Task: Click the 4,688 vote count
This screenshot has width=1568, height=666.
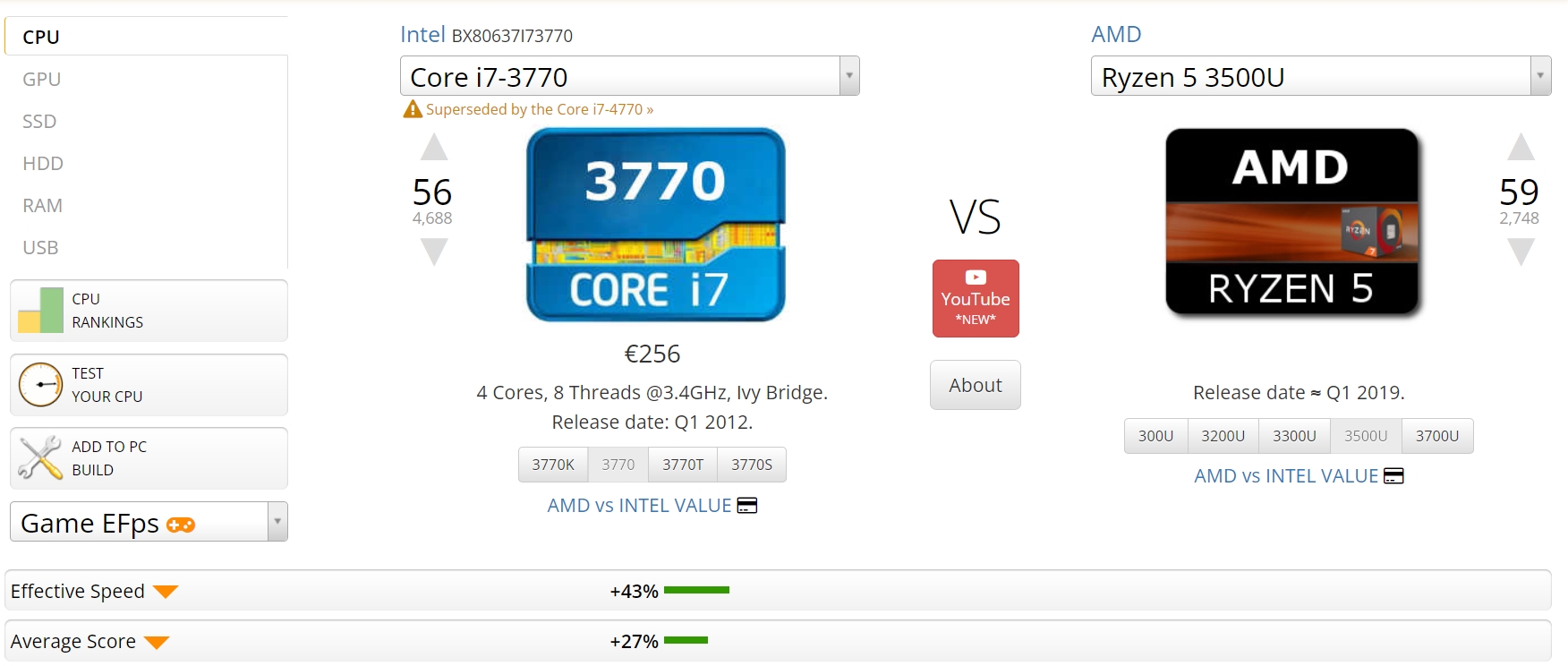Action: 432,218
